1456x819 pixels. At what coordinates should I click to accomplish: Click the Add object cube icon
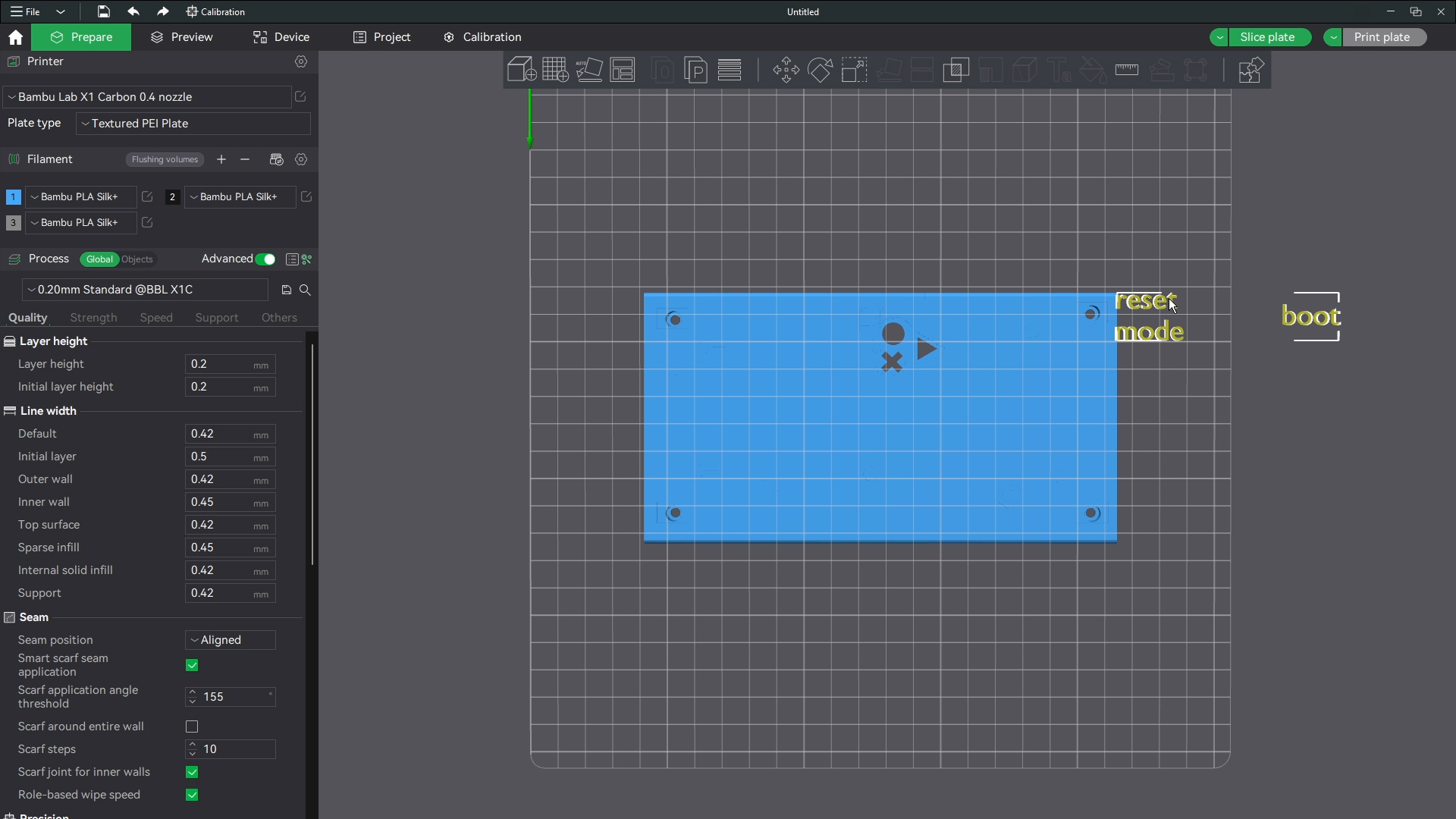(x=521, y=71)
